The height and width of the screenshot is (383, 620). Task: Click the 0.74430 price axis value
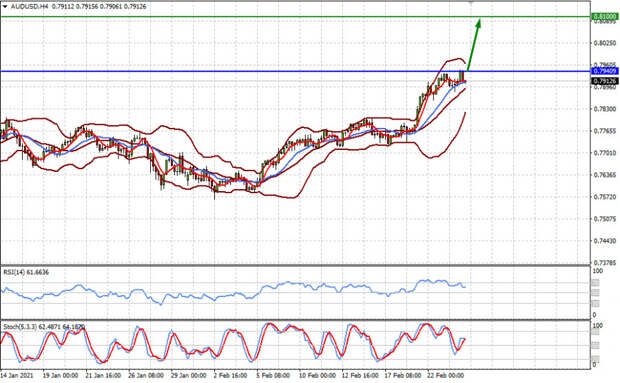coord(605,240)
